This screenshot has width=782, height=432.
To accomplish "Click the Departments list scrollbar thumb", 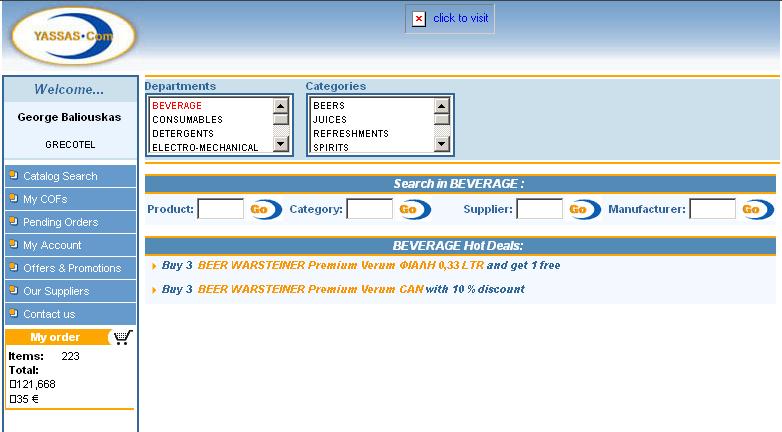I will 281,119.
